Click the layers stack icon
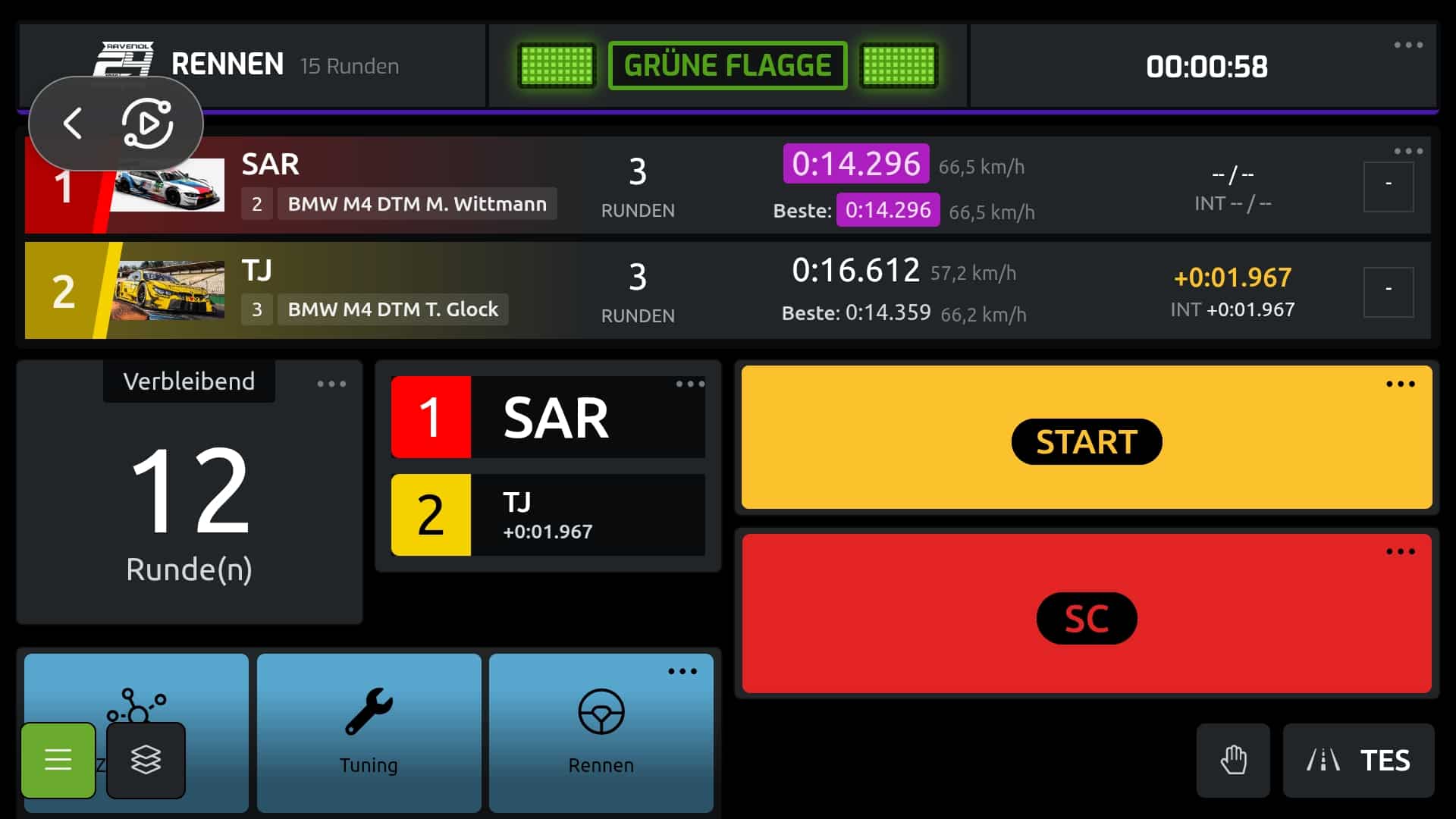This screenshot has width=1456, height=819. click(146, 759)
